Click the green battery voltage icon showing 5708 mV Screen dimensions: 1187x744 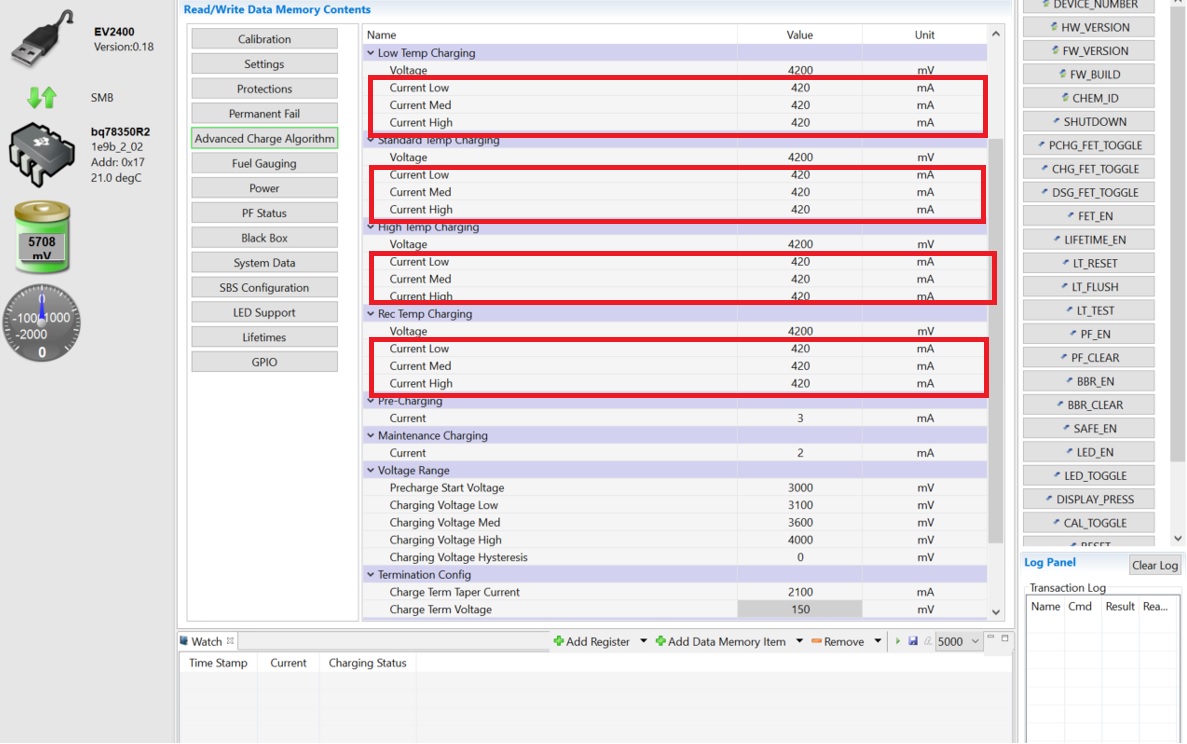click(42, 237)
